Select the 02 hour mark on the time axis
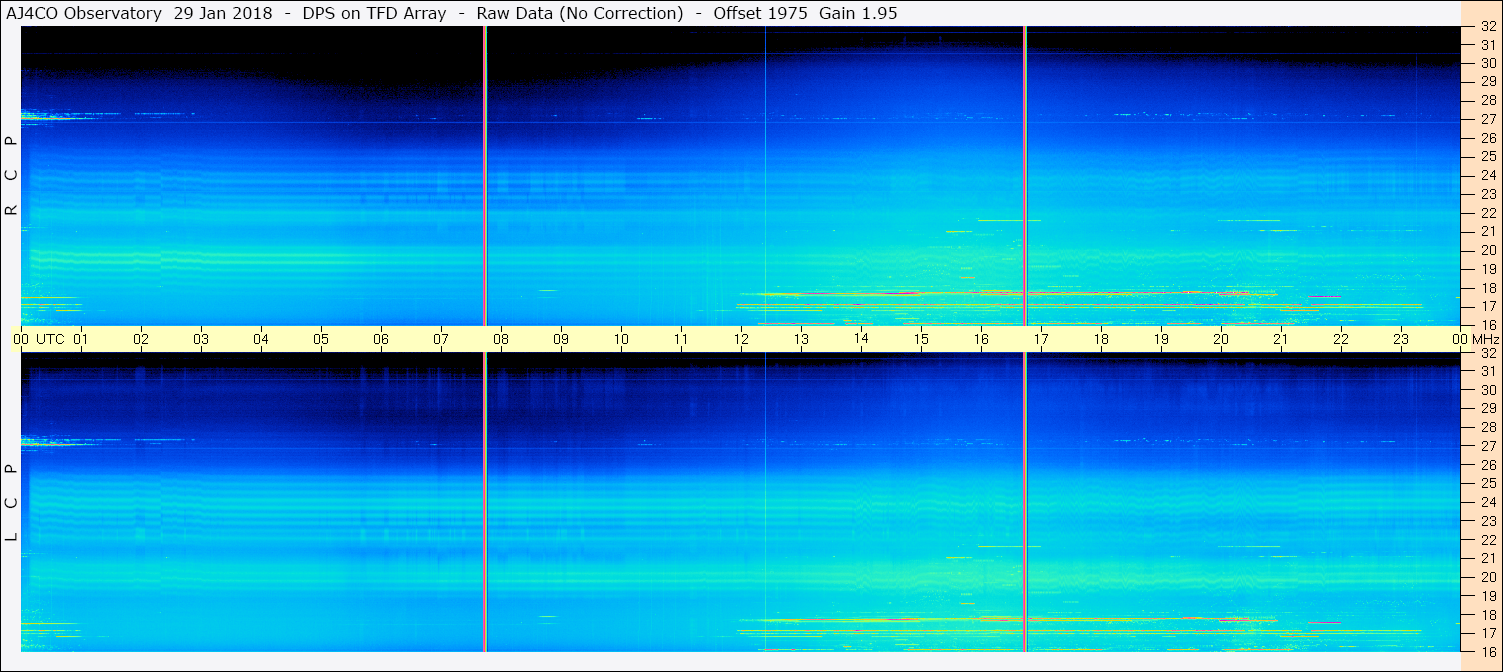Screen dimensions: 1503x672 [141, 339]
